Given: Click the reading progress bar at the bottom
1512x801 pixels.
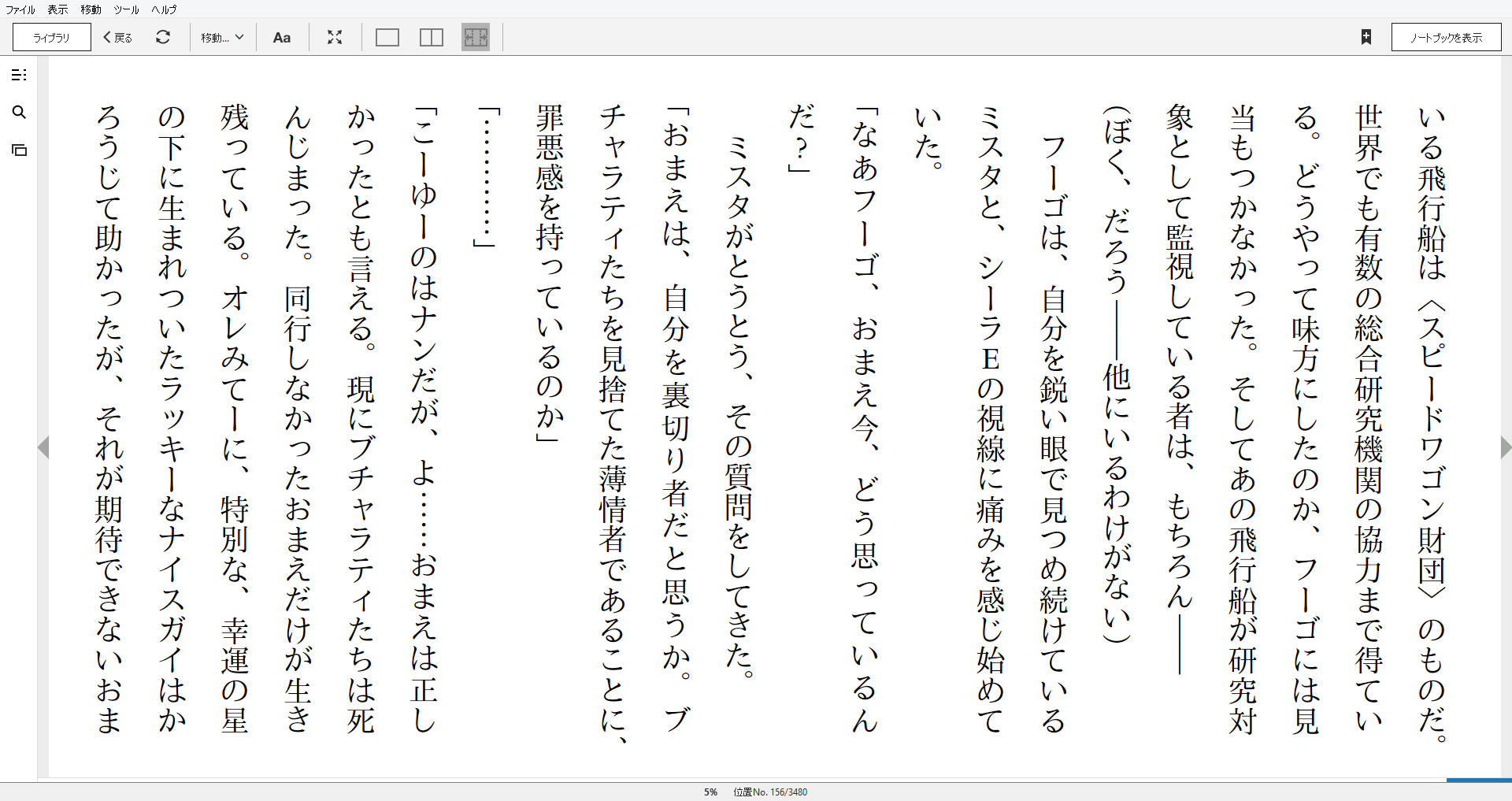Looking at the screenshot, I should click(x=756, y=780).
